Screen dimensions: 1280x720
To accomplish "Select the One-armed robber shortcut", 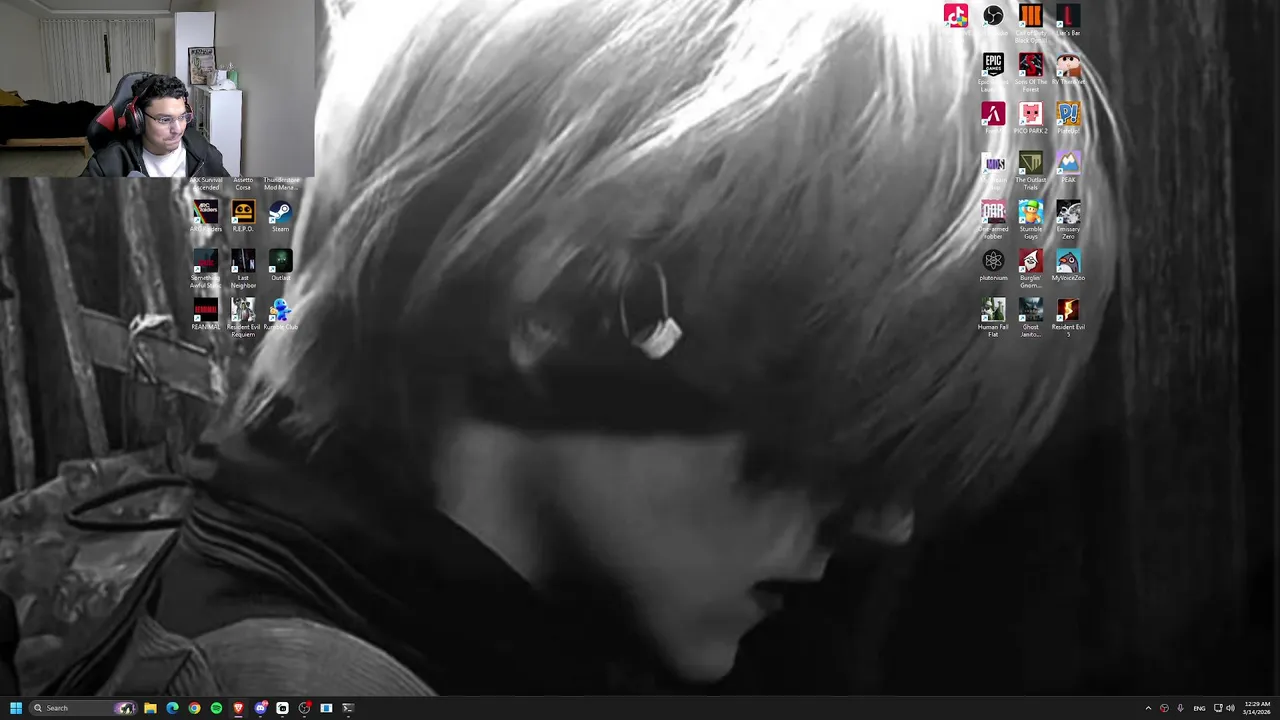I will [993, 219].
